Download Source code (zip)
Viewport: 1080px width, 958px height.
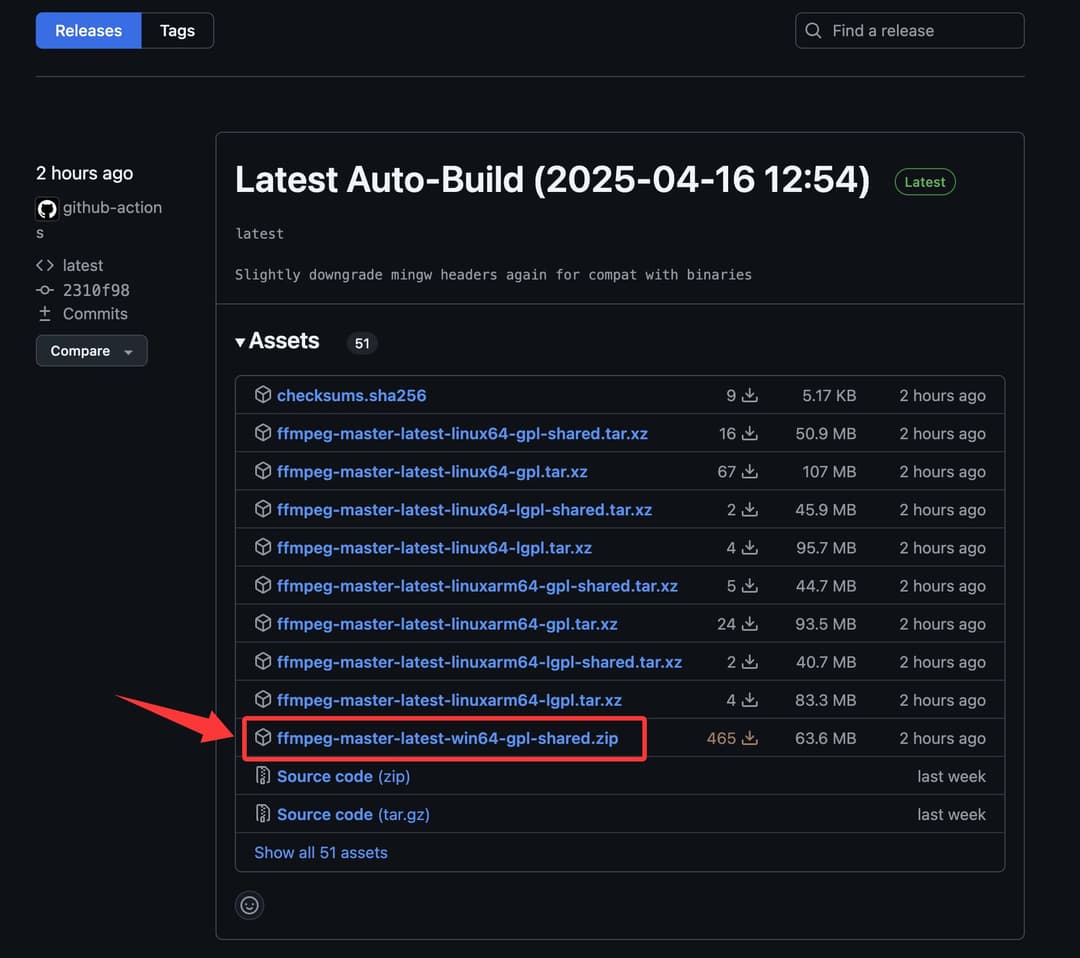[x=343, y=776]
